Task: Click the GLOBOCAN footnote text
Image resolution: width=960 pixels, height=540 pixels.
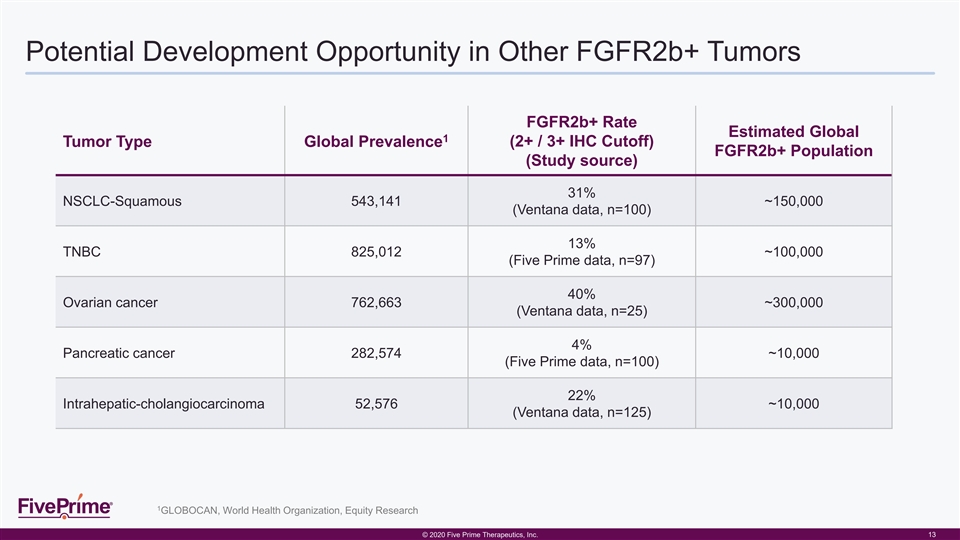Action: (x=288, y=511)
